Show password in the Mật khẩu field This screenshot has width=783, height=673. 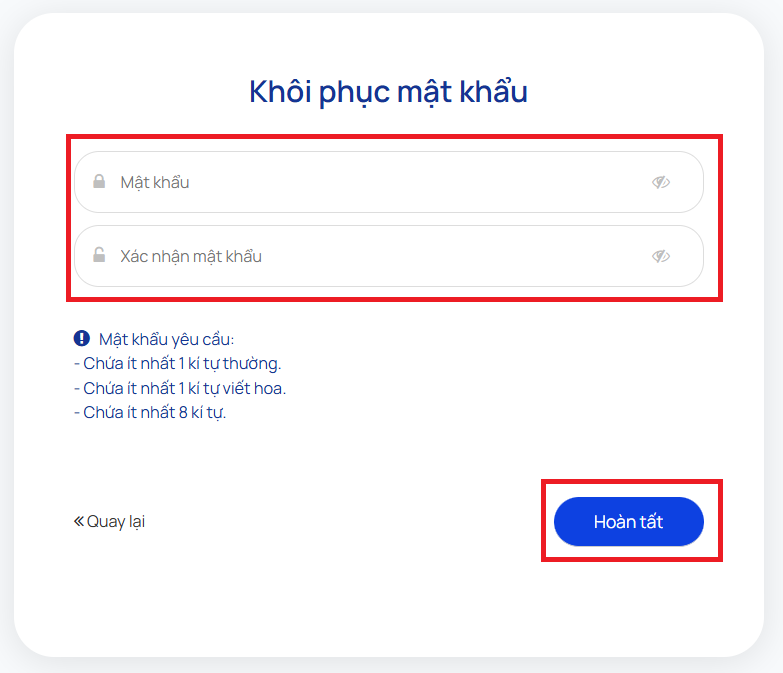tap(661, 182)
